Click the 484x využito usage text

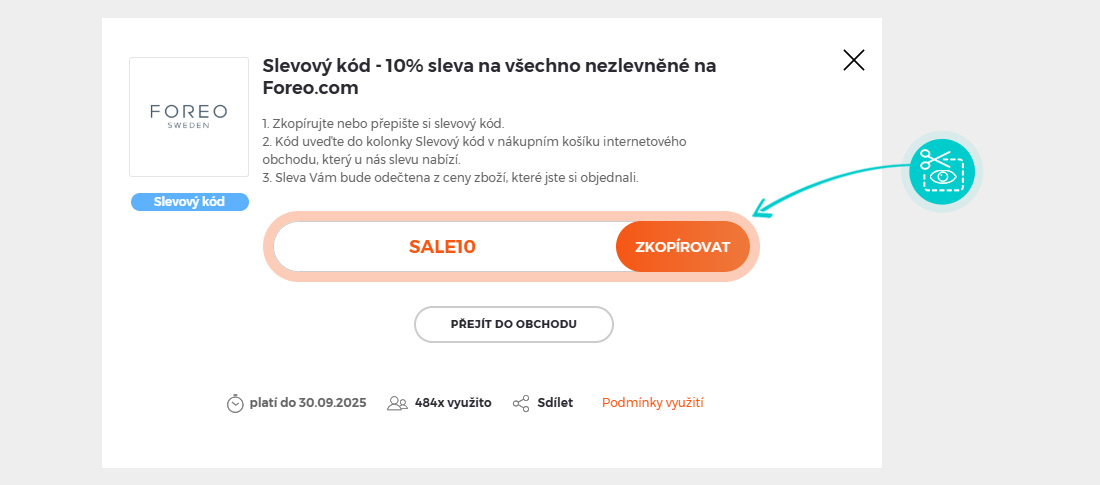click(x=453, y=403)
